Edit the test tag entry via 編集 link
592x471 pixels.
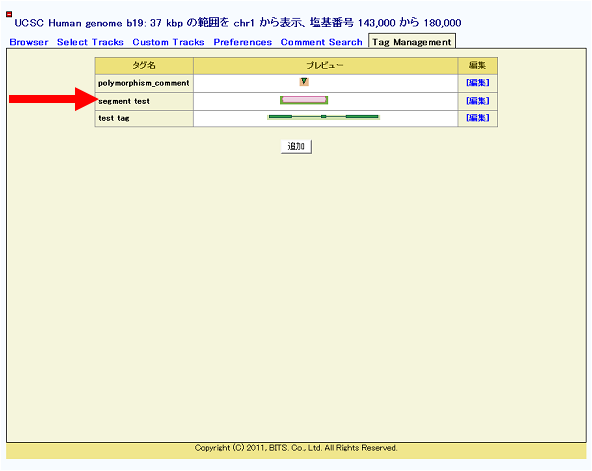pyautogui.click(x=478, y=118)
